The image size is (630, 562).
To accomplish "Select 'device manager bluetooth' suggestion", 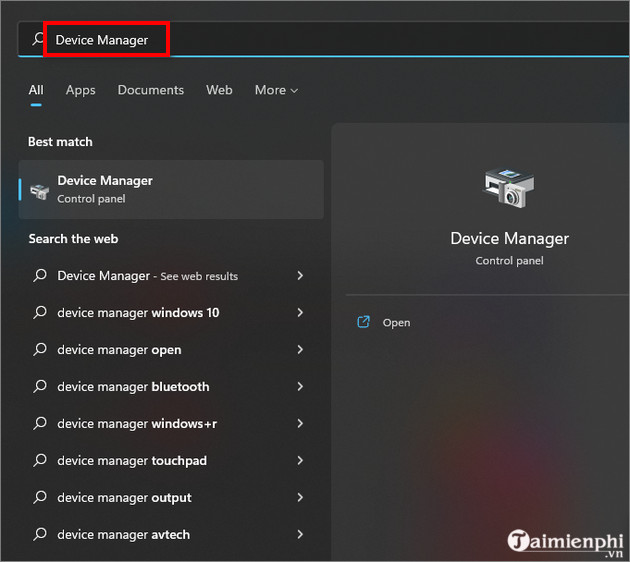I will click(169, 386).
